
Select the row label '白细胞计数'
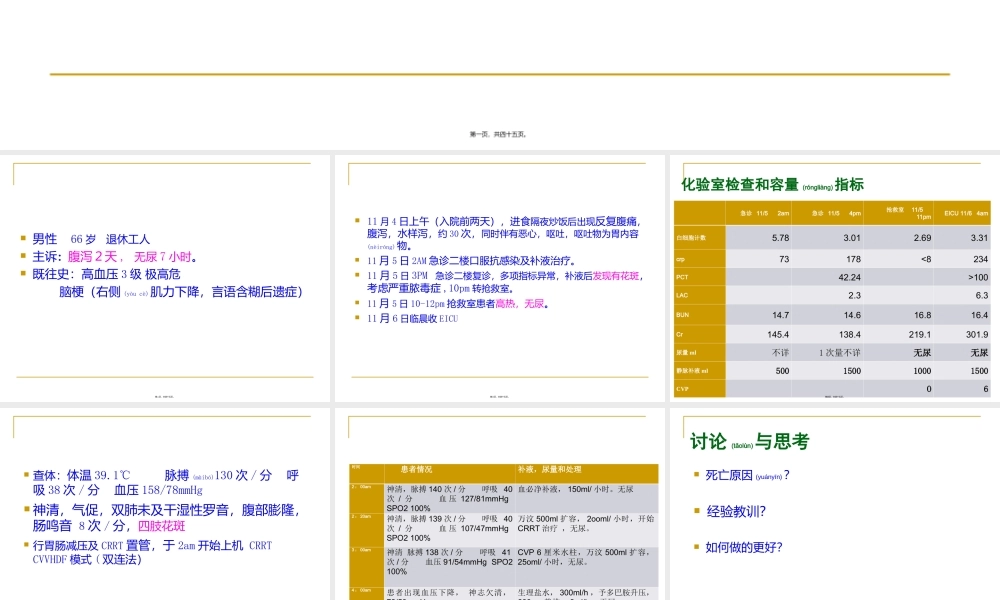(700, 237)
